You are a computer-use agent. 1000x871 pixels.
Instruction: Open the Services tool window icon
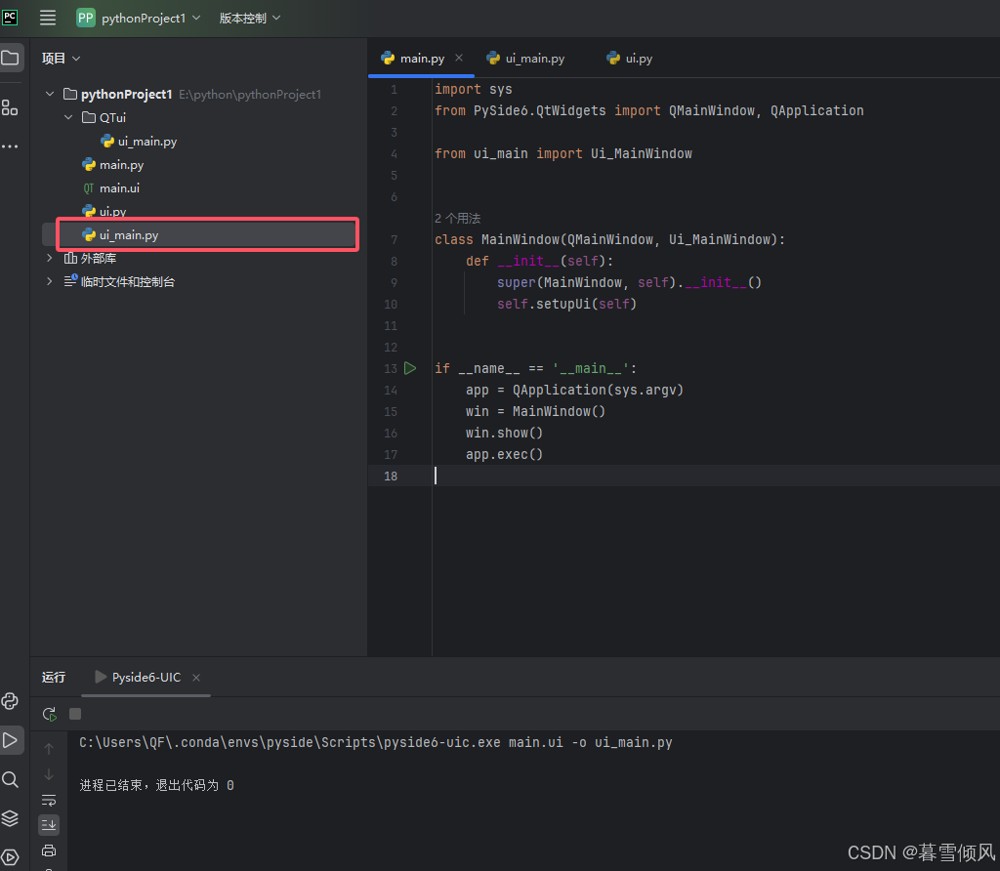click(10, 857)
